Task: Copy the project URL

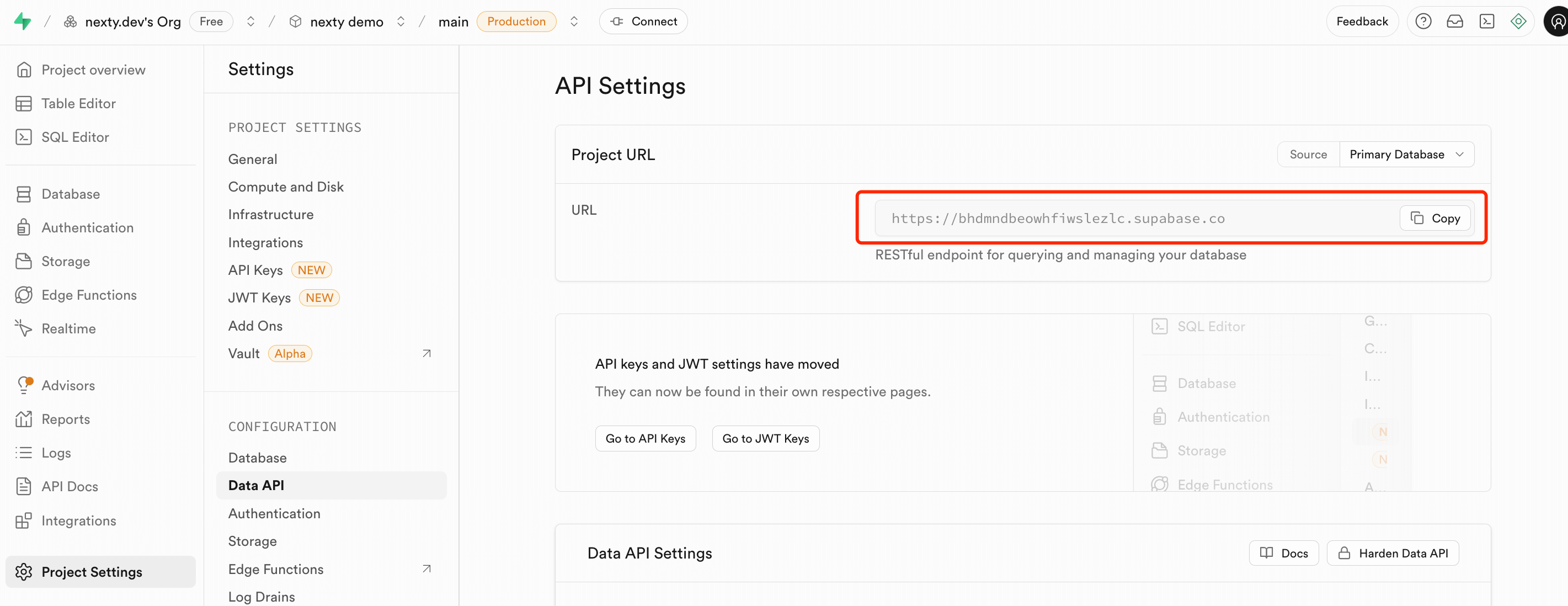Action: [x=1434, y=218]
